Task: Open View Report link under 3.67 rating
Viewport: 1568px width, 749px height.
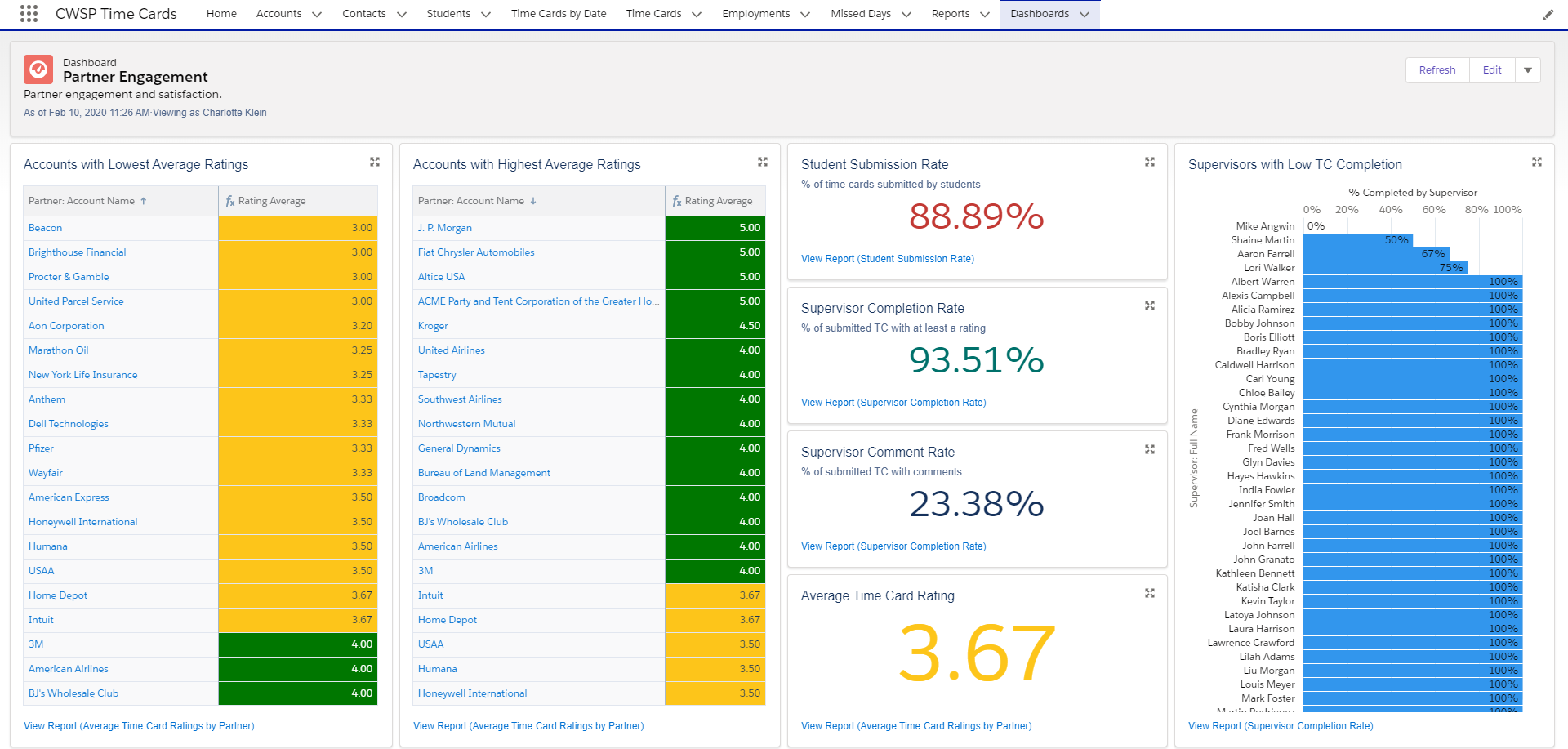Action: click(916, 726)
